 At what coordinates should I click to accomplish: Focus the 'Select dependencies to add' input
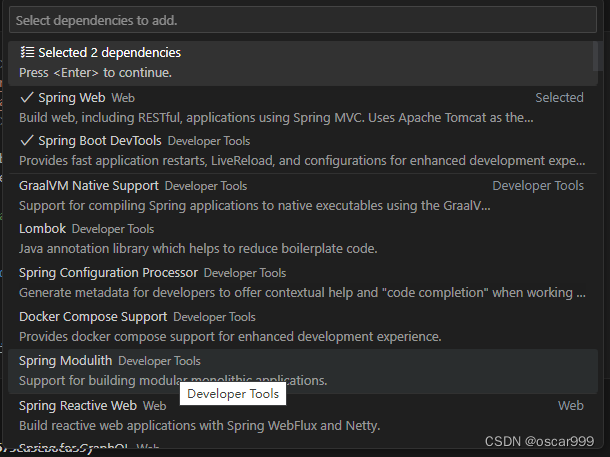(303, 20)
